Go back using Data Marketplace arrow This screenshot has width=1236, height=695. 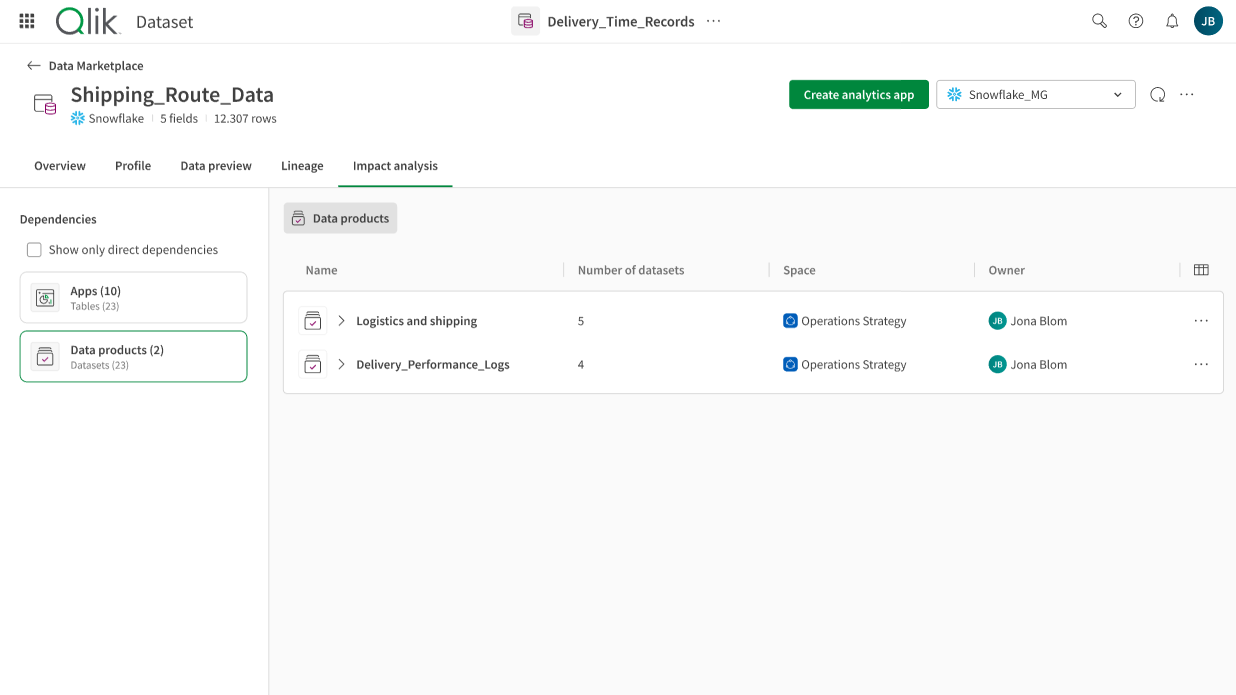pos(34,66)
